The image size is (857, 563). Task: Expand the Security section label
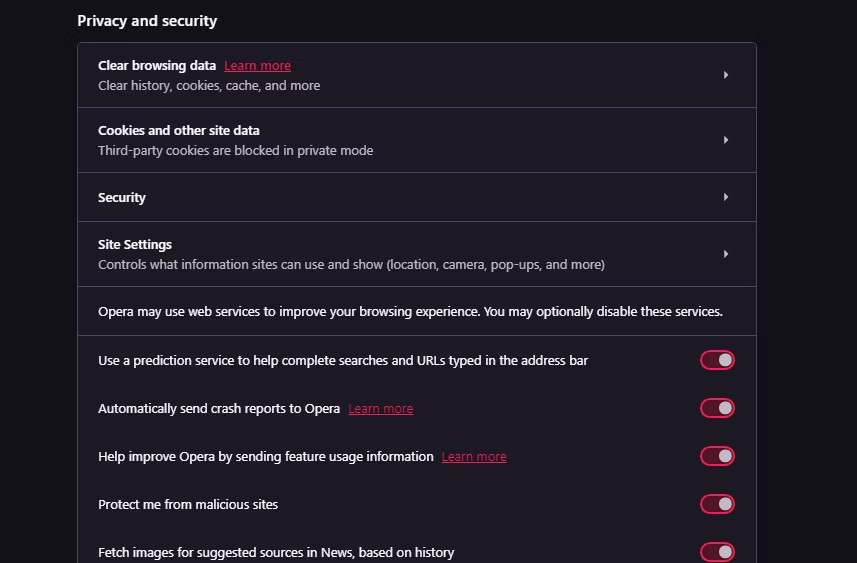(x=122, y=198)
